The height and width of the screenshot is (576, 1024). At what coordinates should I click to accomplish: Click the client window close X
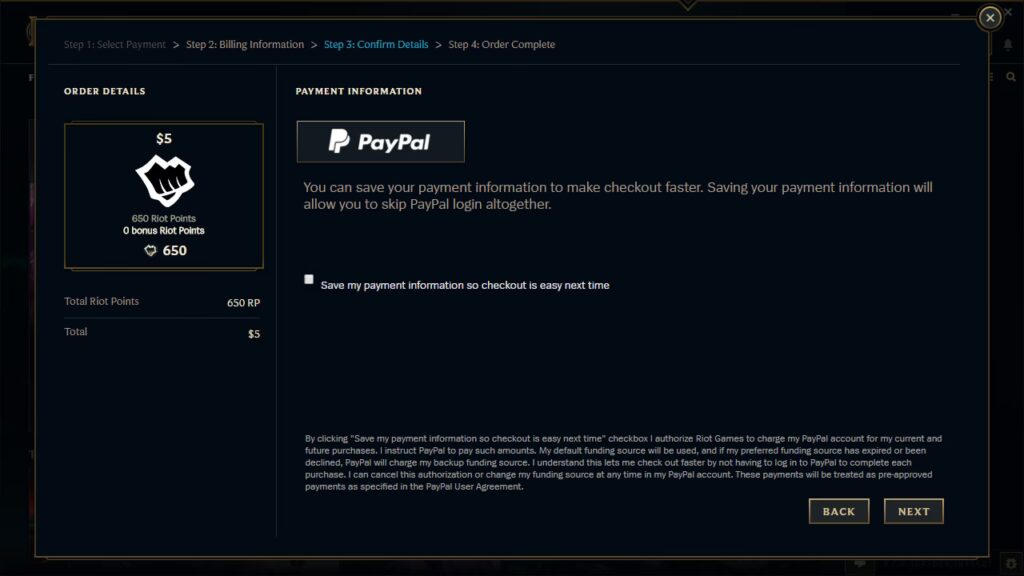[x=1009, y=12]
